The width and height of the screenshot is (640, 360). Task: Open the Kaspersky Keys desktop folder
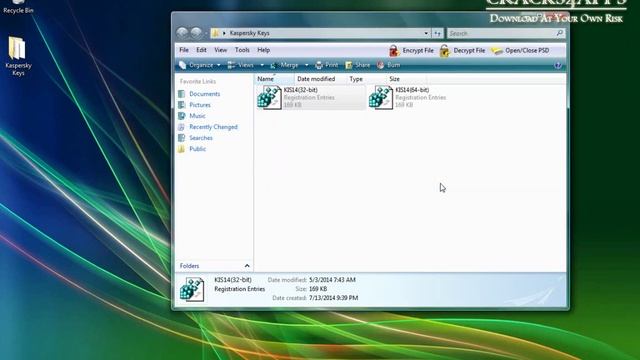tap(18, 56)
